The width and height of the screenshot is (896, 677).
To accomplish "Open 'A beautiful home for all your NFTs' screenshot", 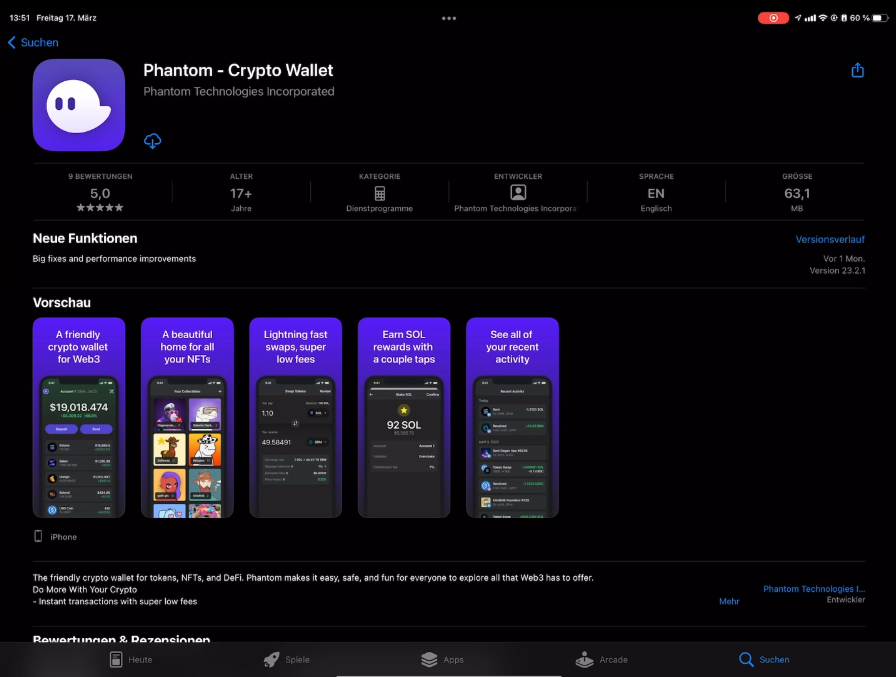I will 187,418.
